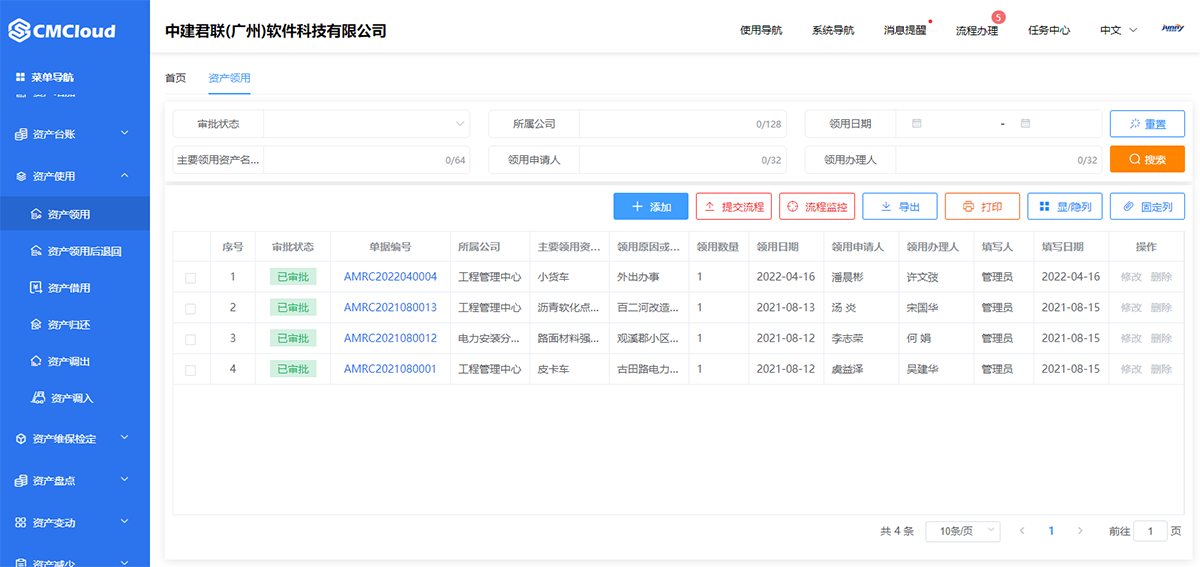Click the orange 搜索 search button
The width and height of the screenshot is (1200, 567).
coord(1147,159)
